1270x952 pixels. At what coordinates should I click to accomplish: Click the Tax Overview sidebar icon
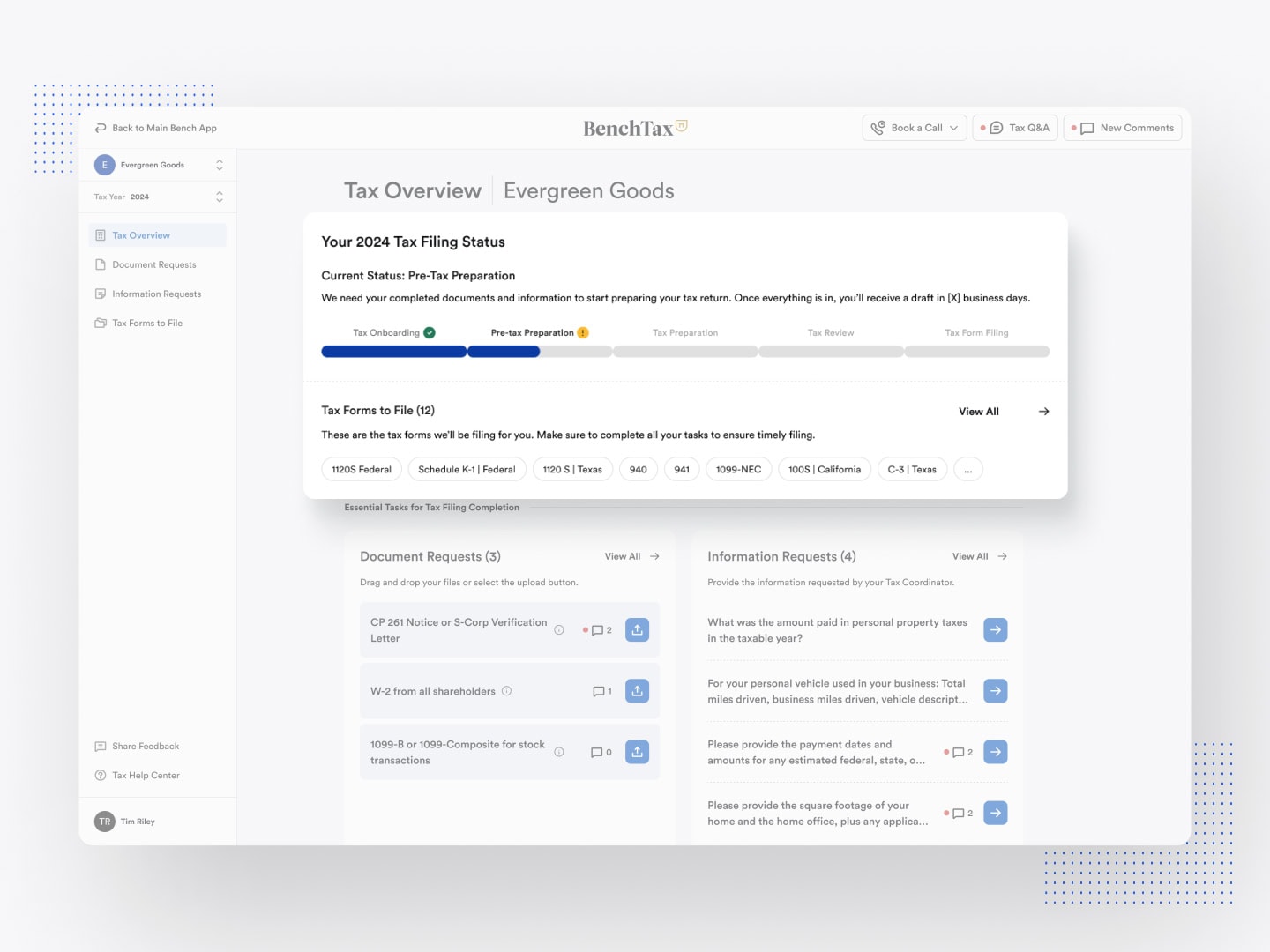101,235
